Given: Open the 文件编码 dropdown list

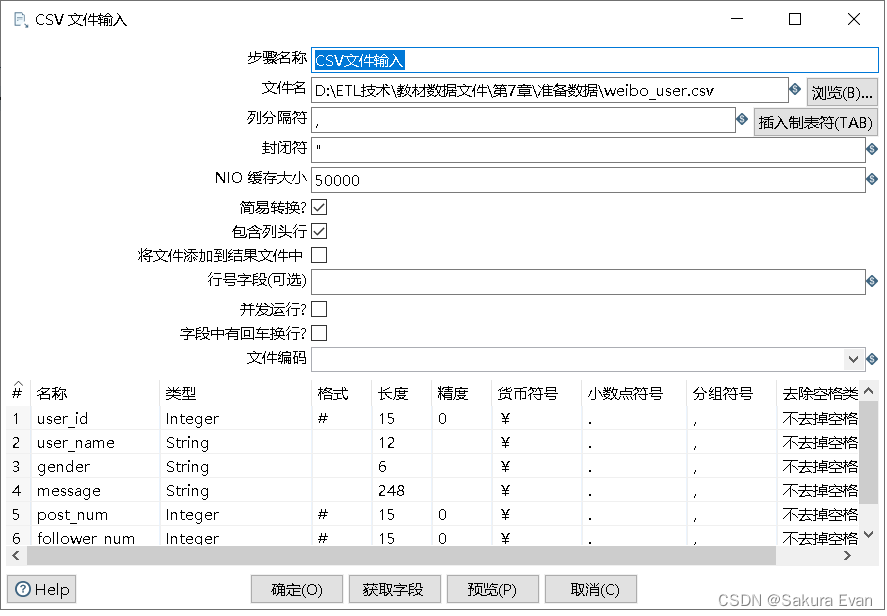Looking at the screenshot, I should [x=855, y=359].
